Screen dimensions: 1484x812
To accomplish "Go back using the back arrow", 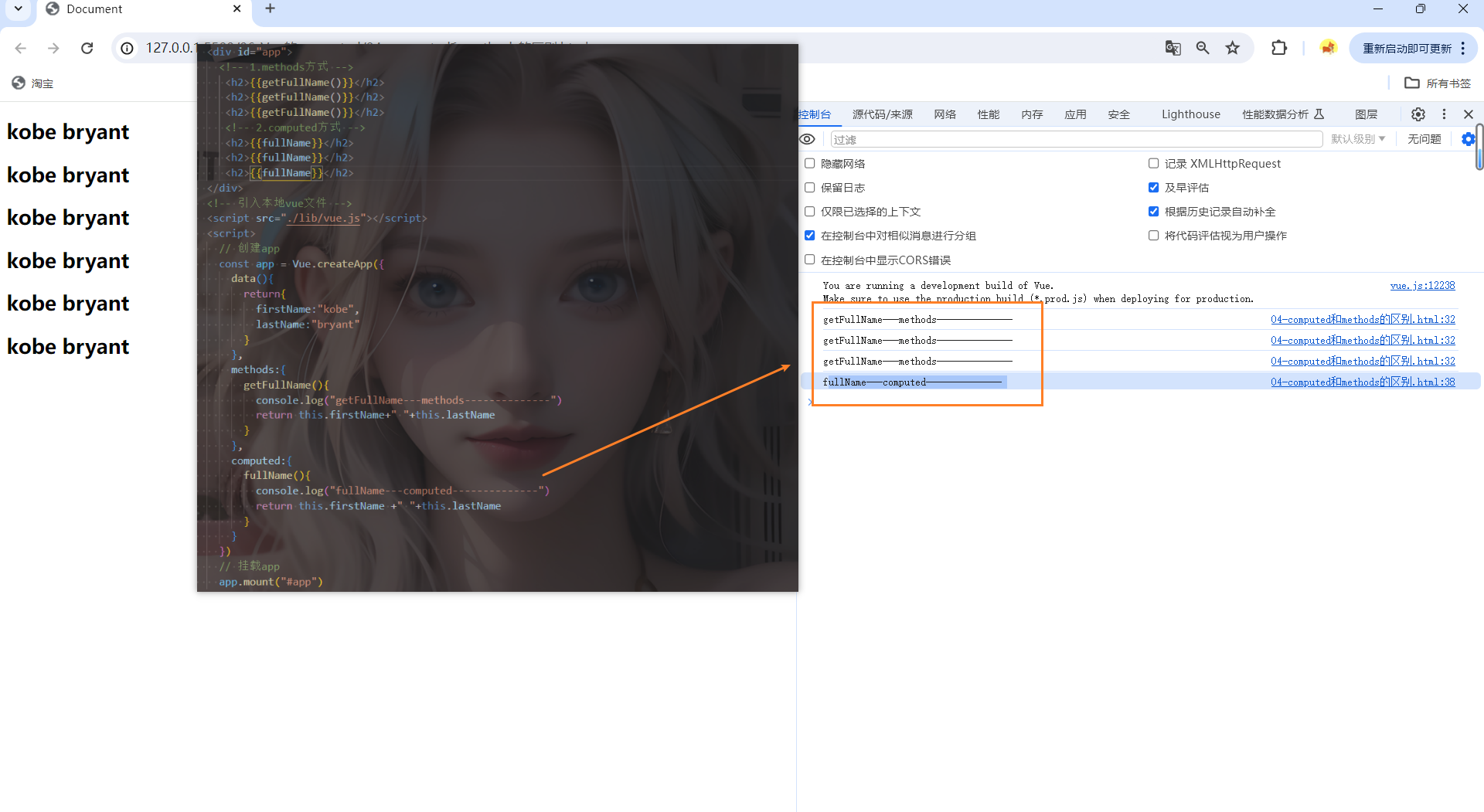I will coord(21,48).
